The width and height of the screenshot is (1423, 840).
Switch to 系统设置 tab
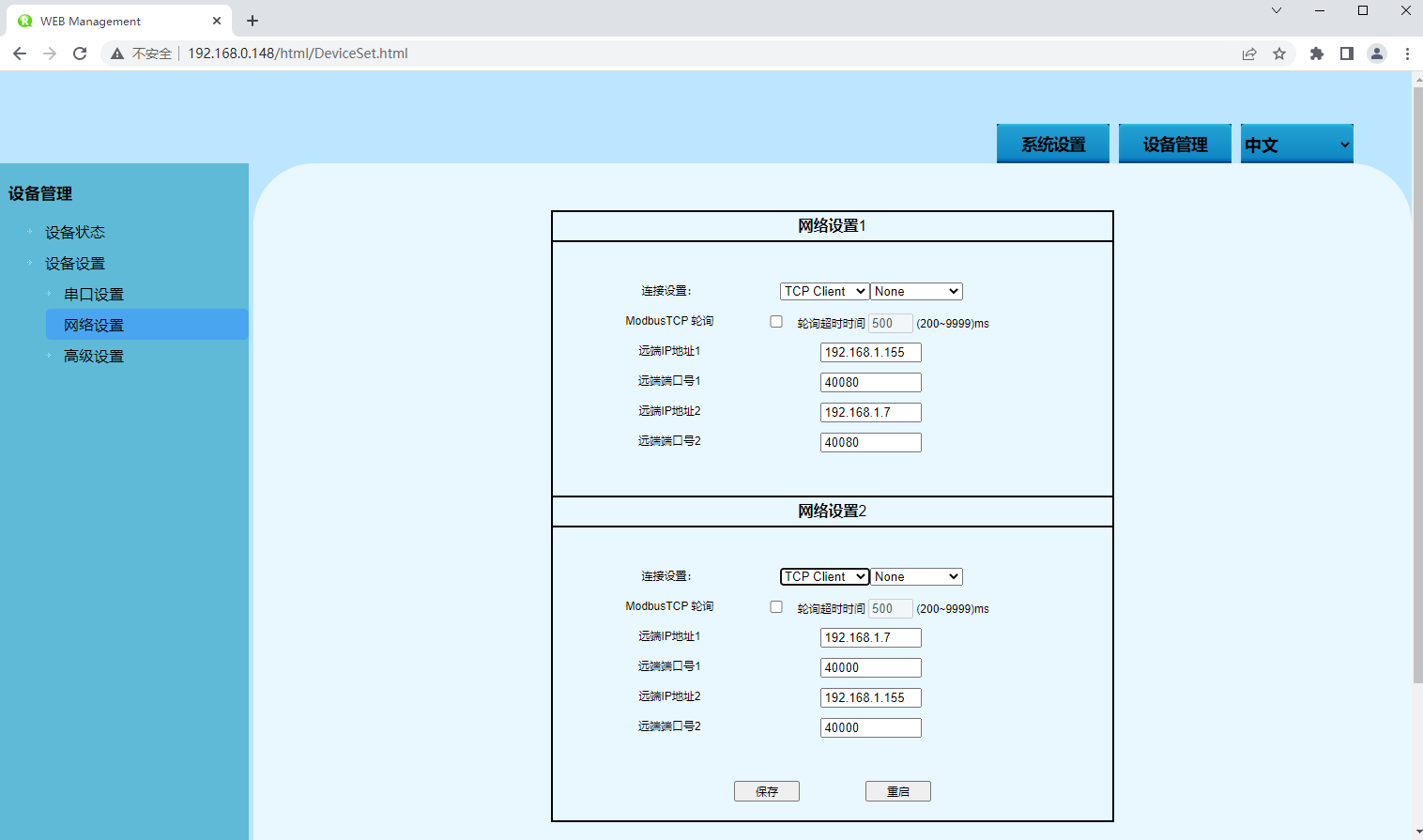click(1052, 145)
